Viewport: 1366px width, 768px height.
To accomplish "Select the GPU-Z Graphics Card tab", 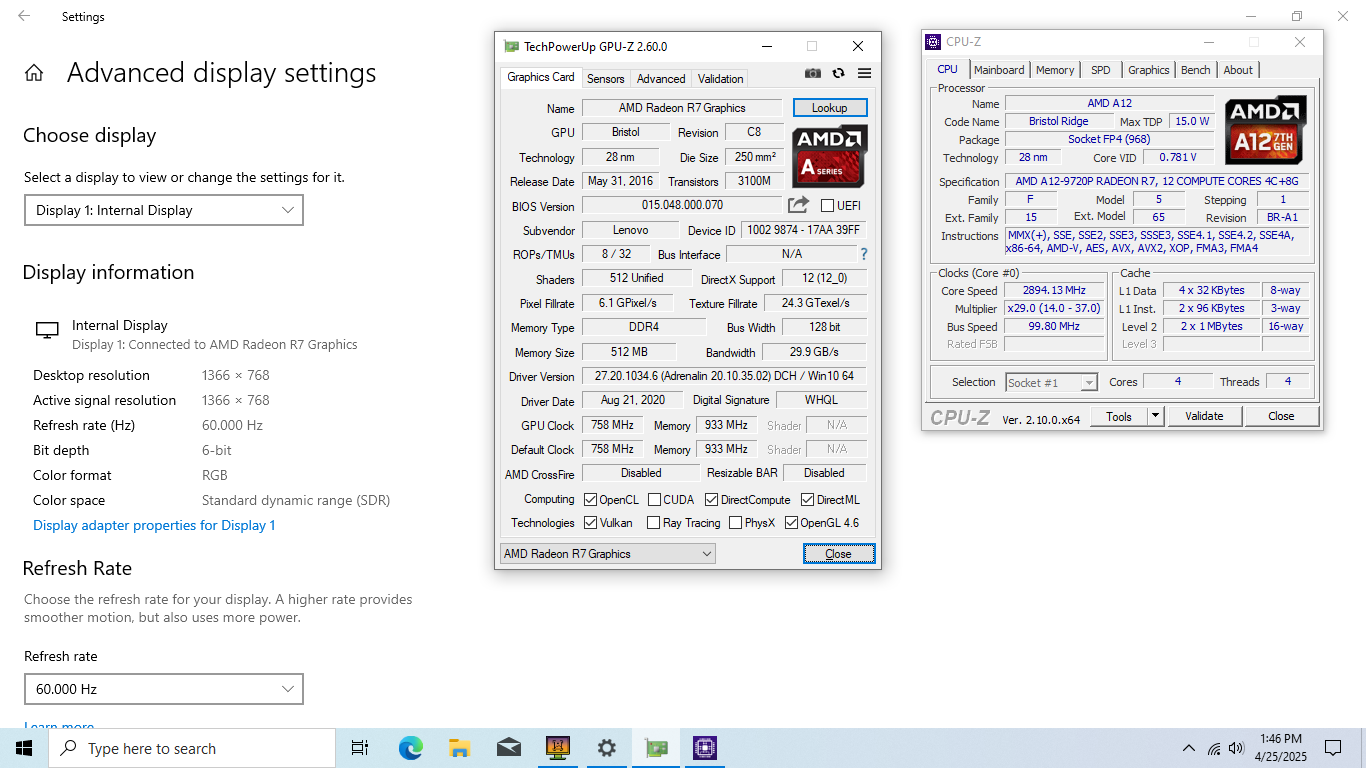I will tap(540, 77).
